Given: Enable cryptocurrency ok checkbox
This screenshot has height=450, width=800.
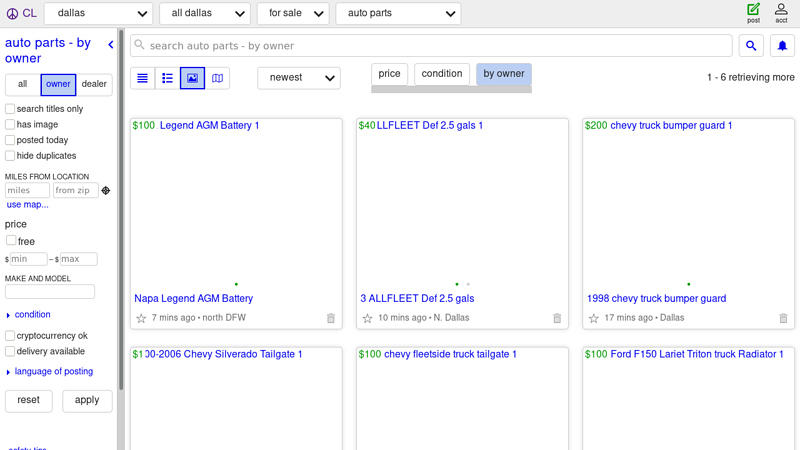Looking at the screenshot, I should [10, 335].
